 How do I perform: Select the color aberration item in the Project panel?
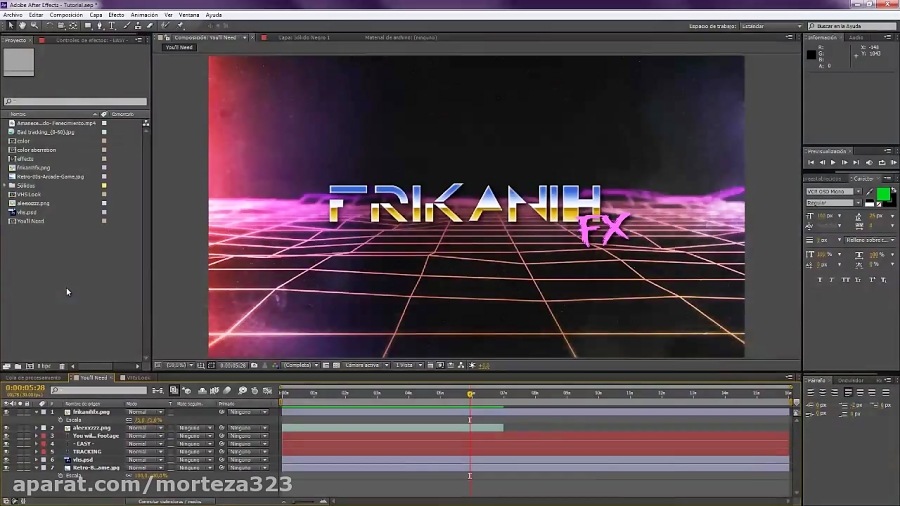coord(36,150)
